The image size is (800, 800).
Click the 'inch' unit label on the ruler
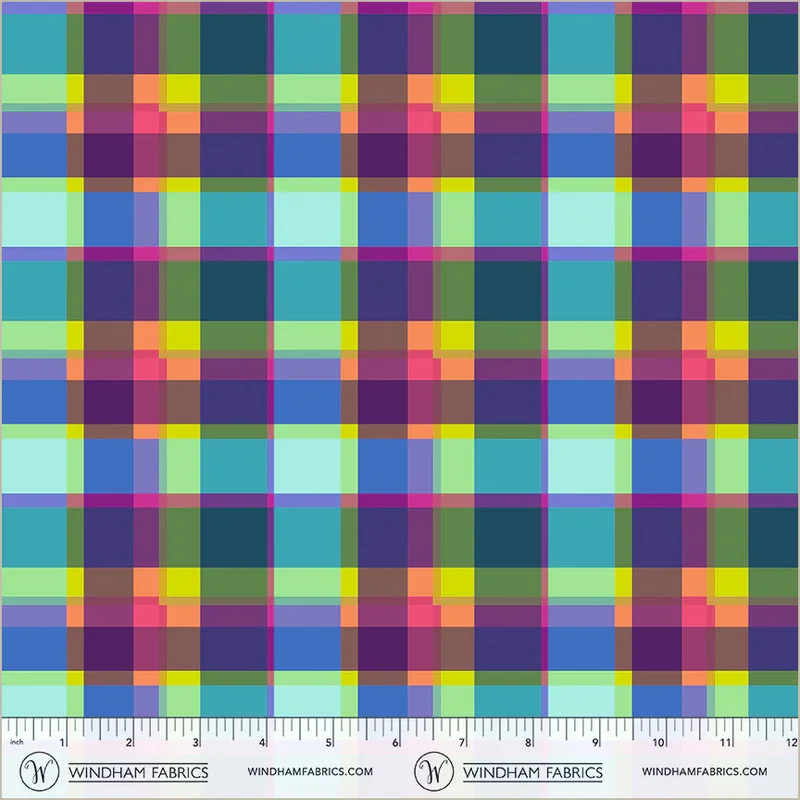point(16,742)
